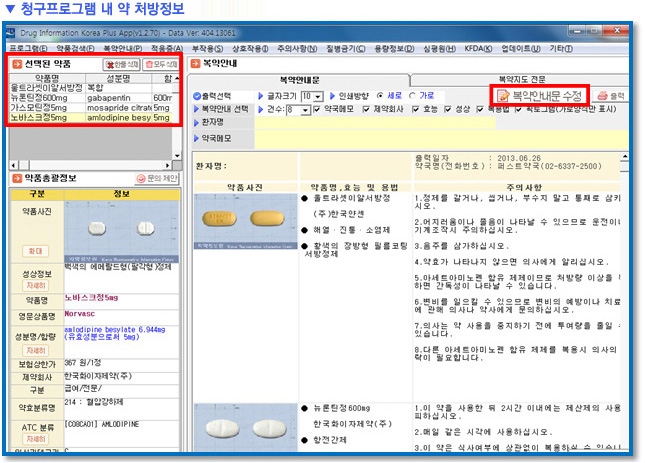The height and width of the screenshot is (463, 645).
Task: Click 자세히 button under 성분명/함량
Action: [36, 350]
